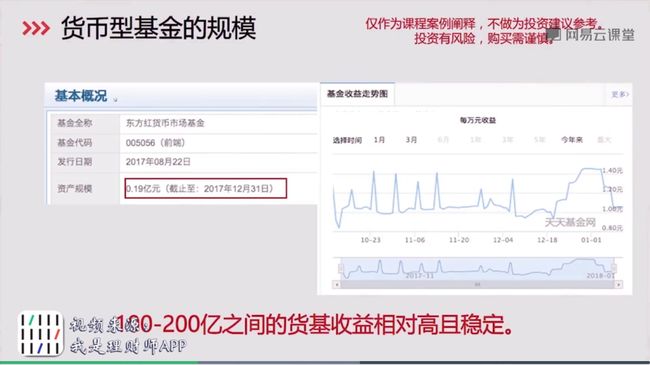This screenshot has width=650, height=365.
Task: Click the video progress bar at bottom
Action: coord(325,363)
